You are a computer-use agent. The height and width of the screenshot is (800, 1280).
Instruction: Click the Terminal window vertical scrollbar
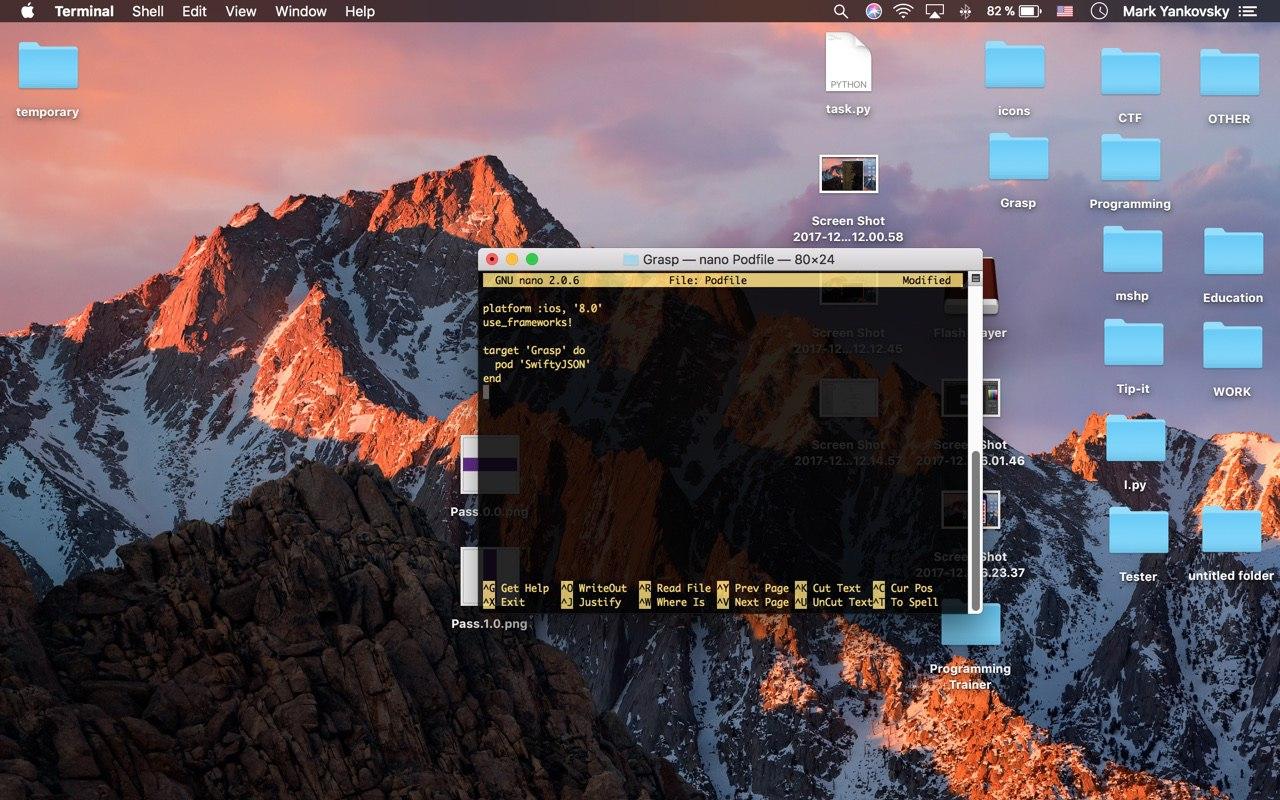(975, 530)
